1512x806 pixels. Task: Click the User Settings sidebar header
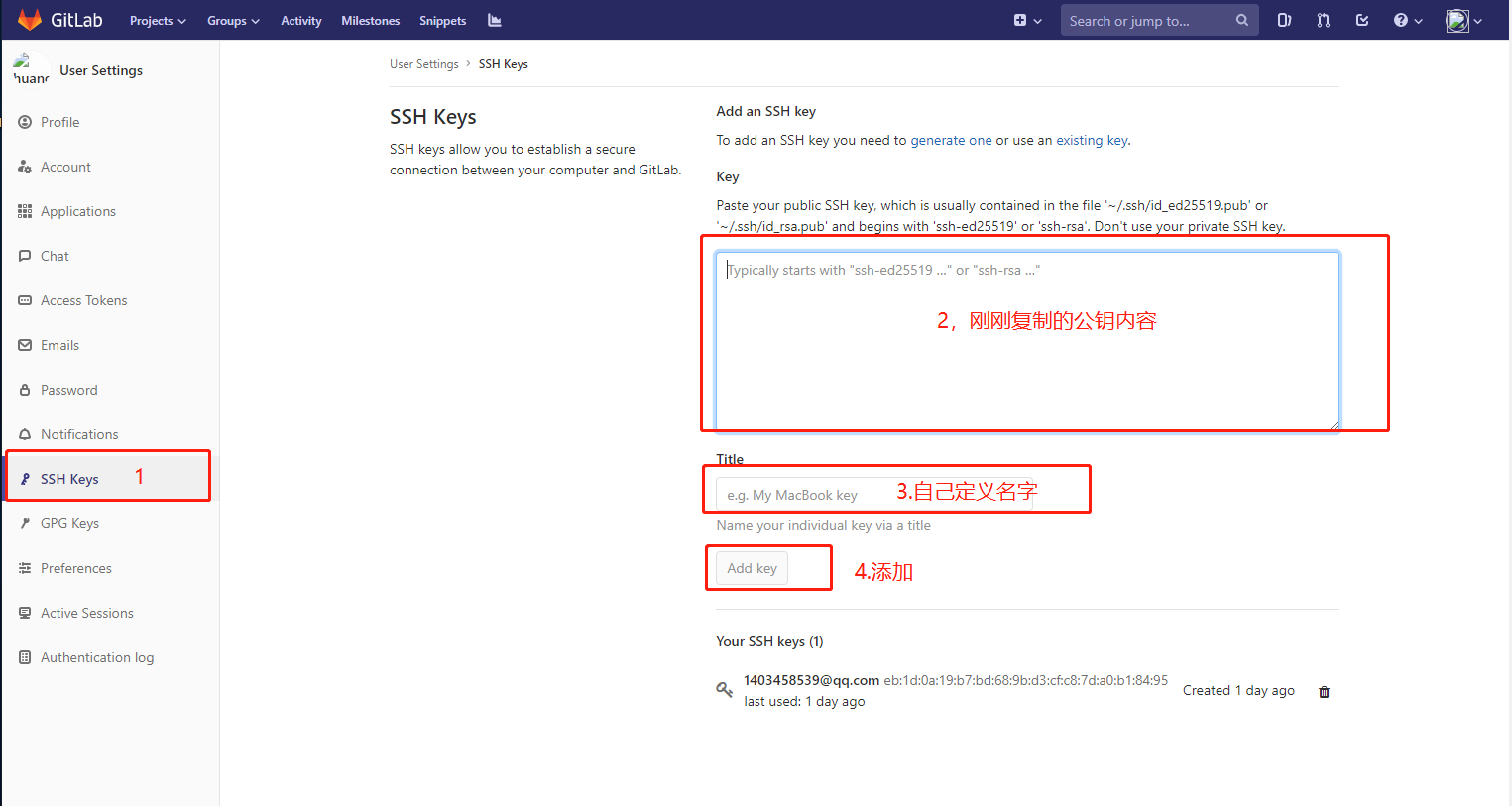pos(101,70)
